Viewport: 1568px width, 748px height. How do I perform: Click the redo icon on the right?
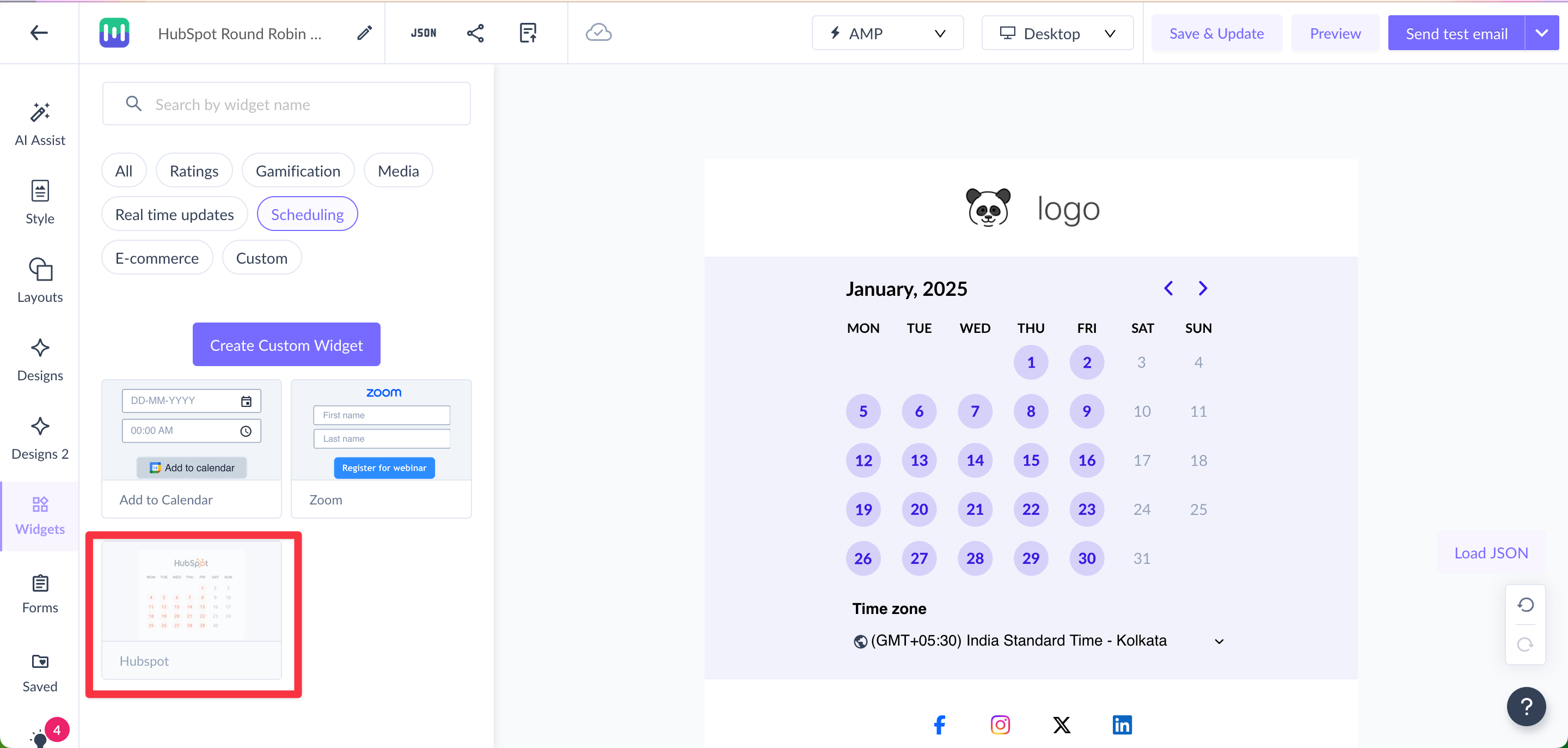[1526, 644]
